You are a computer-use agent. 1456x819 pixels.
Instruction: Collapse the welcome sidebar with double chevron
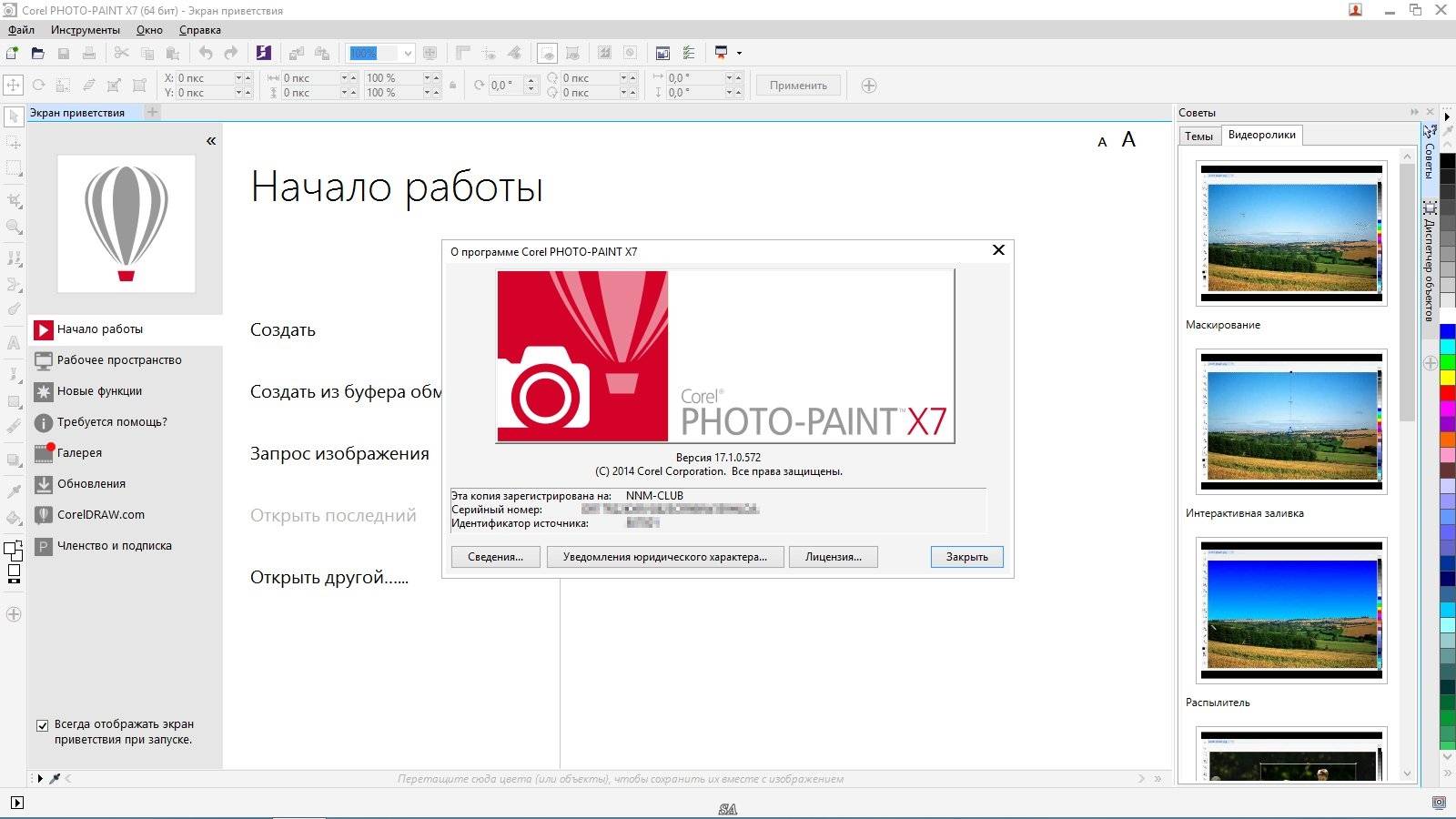[211, 141]
